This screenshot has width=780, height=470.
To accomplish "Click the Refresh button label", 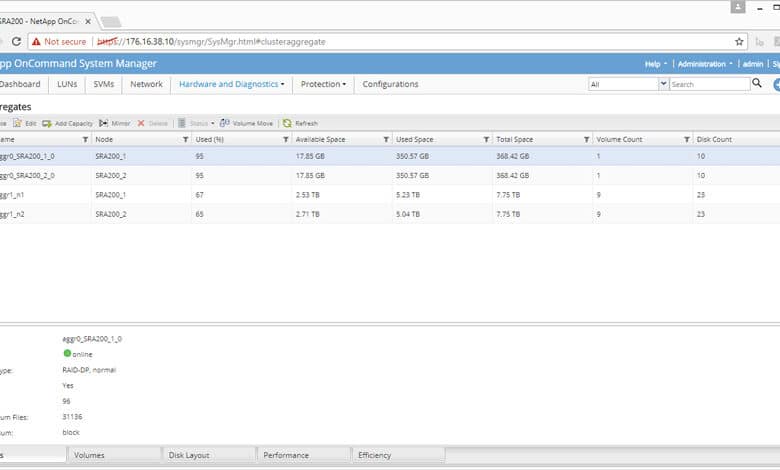I will tap(306, 123).
